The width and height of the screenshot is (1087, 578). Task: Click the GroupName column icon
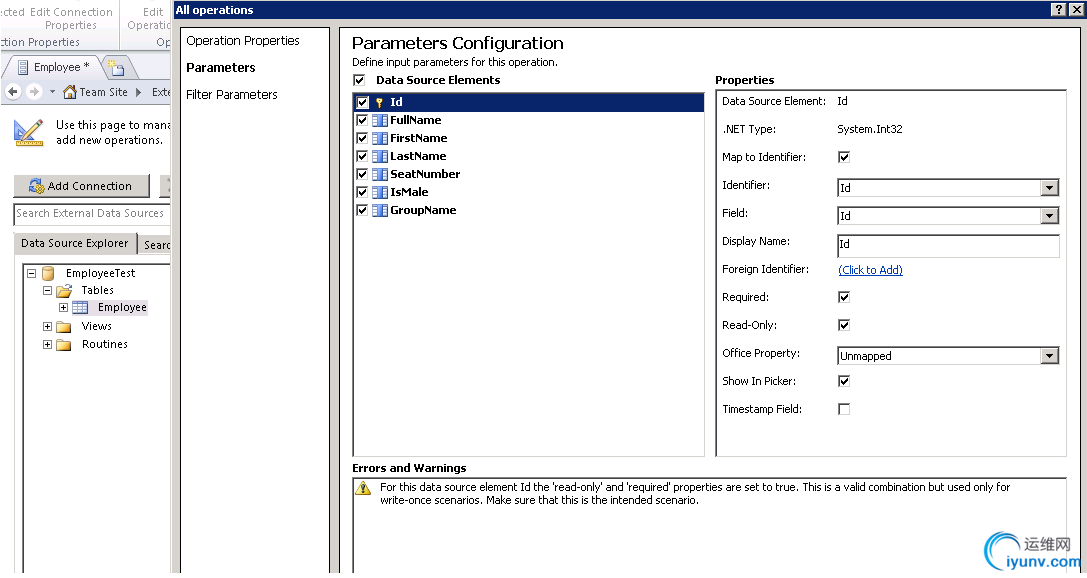[380, 210]
